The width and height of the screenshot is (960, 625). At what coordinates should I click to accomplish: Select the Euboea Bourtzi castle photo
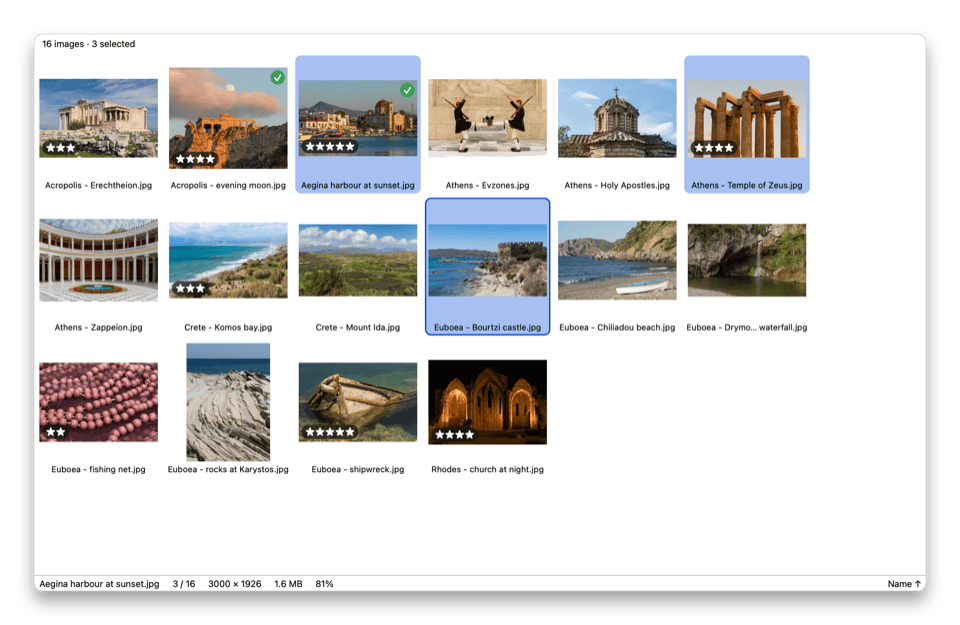tap(487, 260)
